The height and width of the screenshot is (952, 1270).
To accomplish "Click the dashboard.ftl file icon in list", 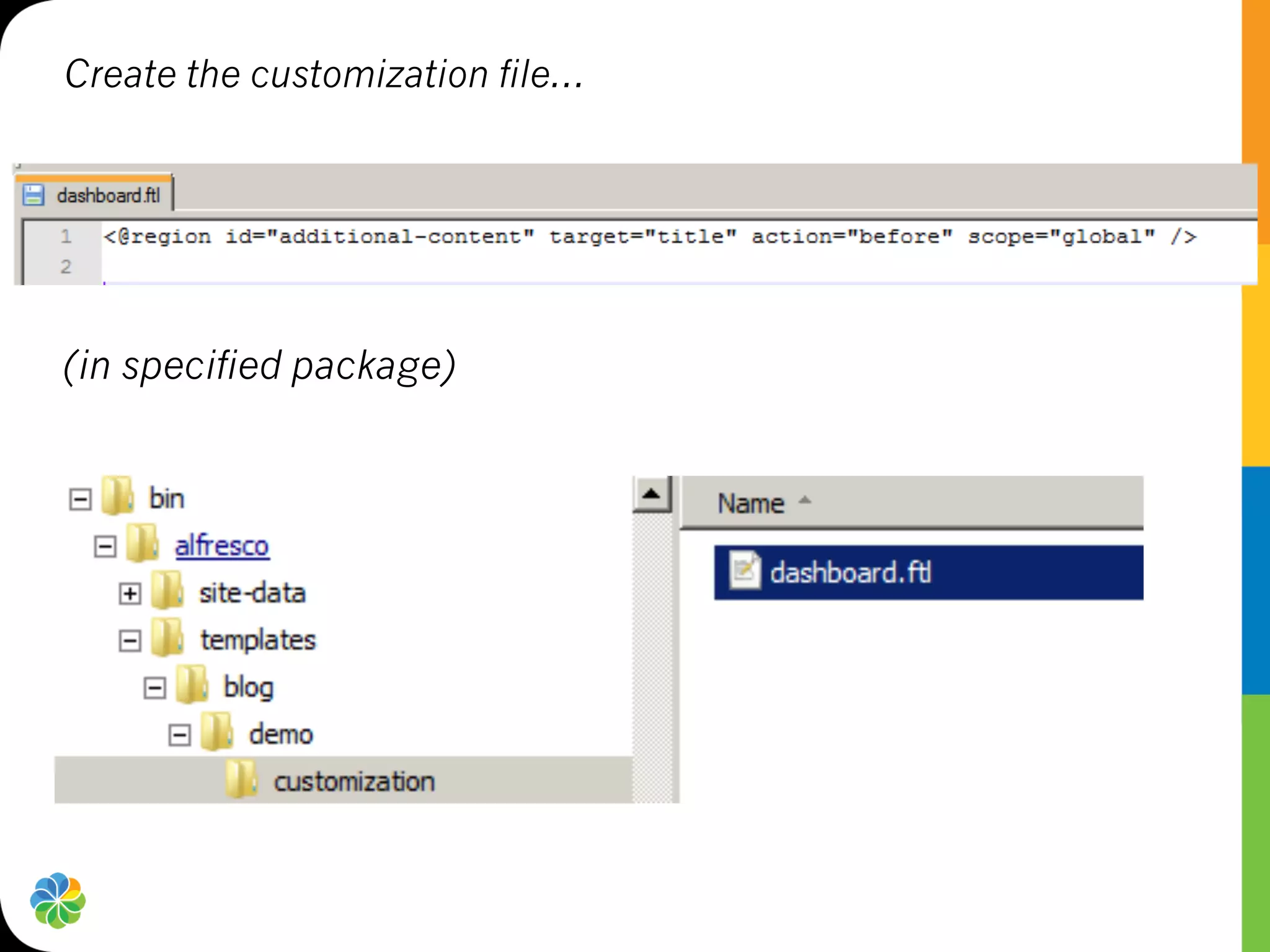I will click(745, 570).
